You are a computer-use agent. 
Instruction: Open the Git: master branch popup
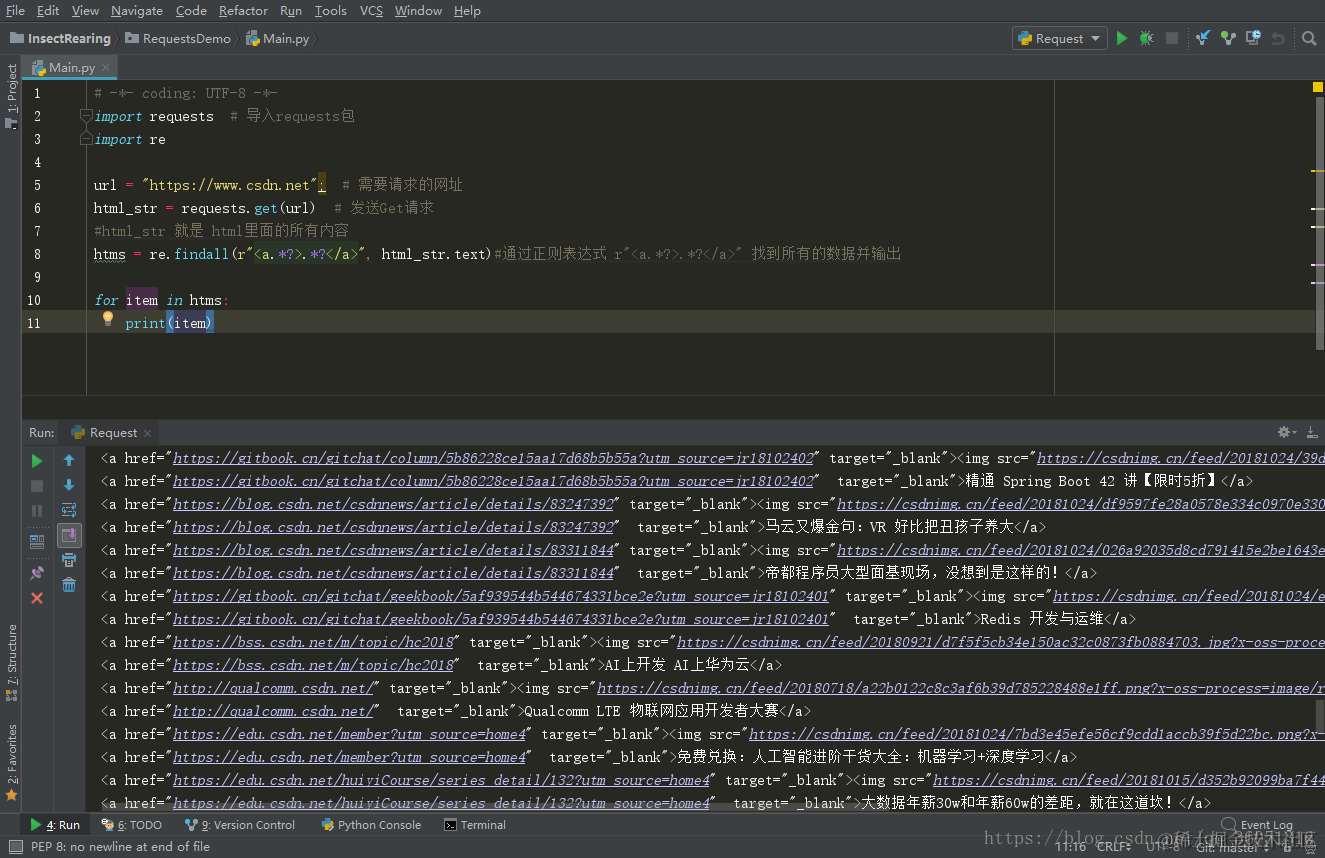click(1235, 847)
